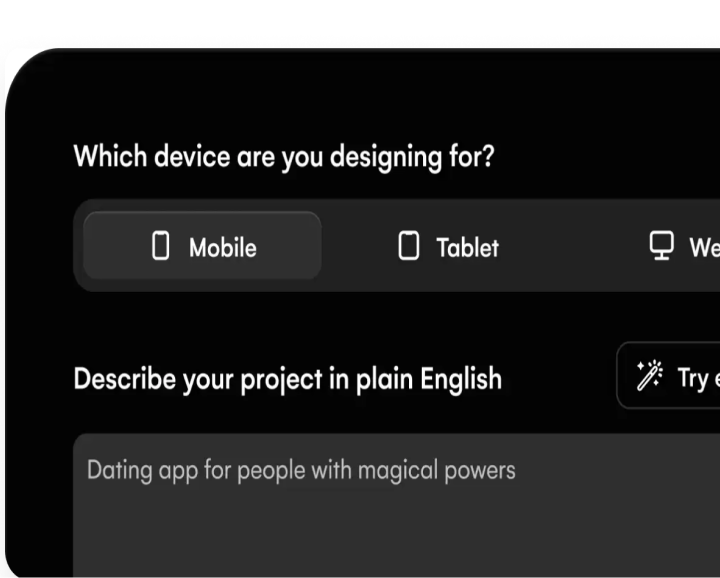
Task: Click the tablet device icon
Action: pyautogui.click(x=408, y=246)
